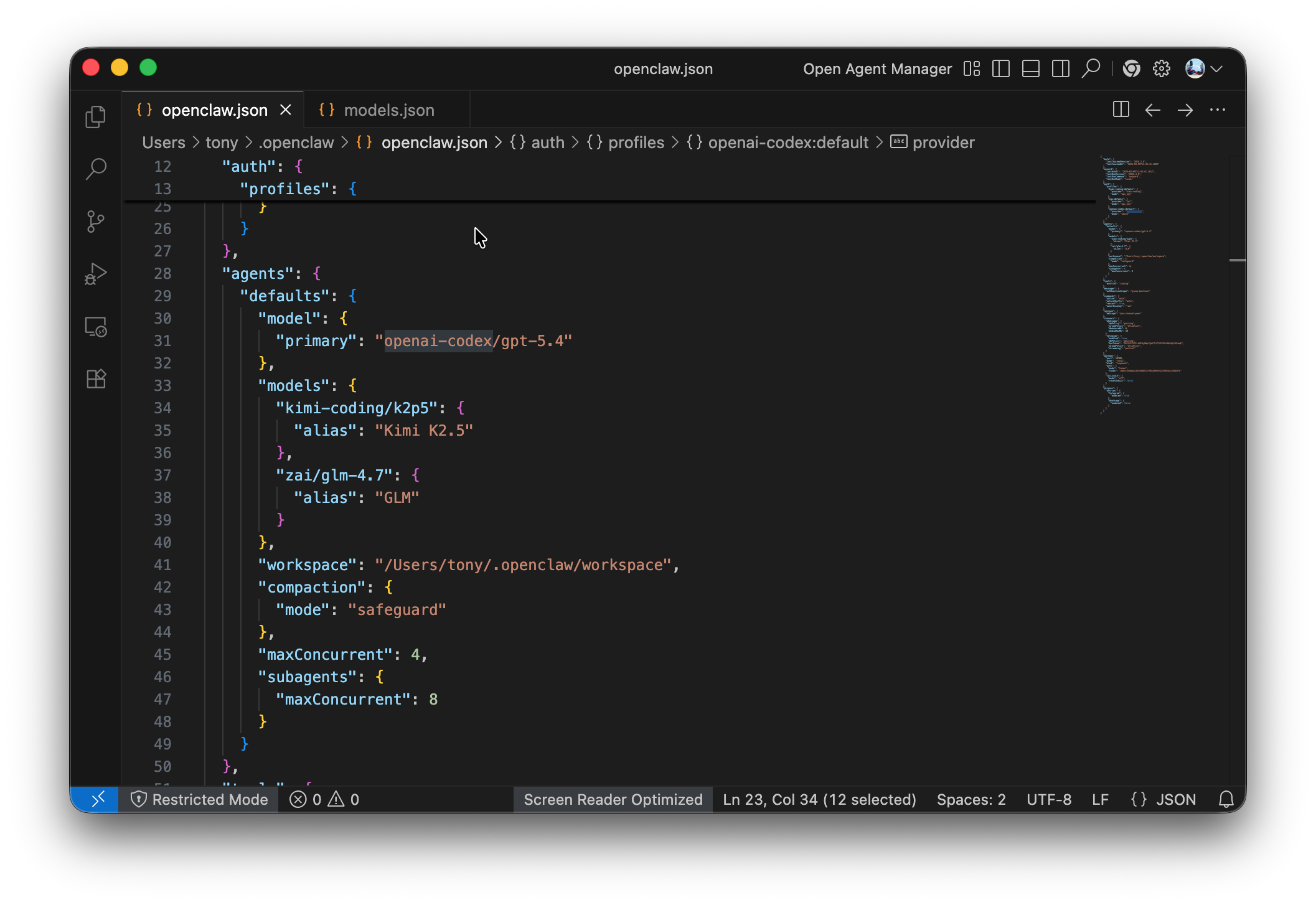
Task: Toggle the primary side bar layout
Action: coord(1000,68)
